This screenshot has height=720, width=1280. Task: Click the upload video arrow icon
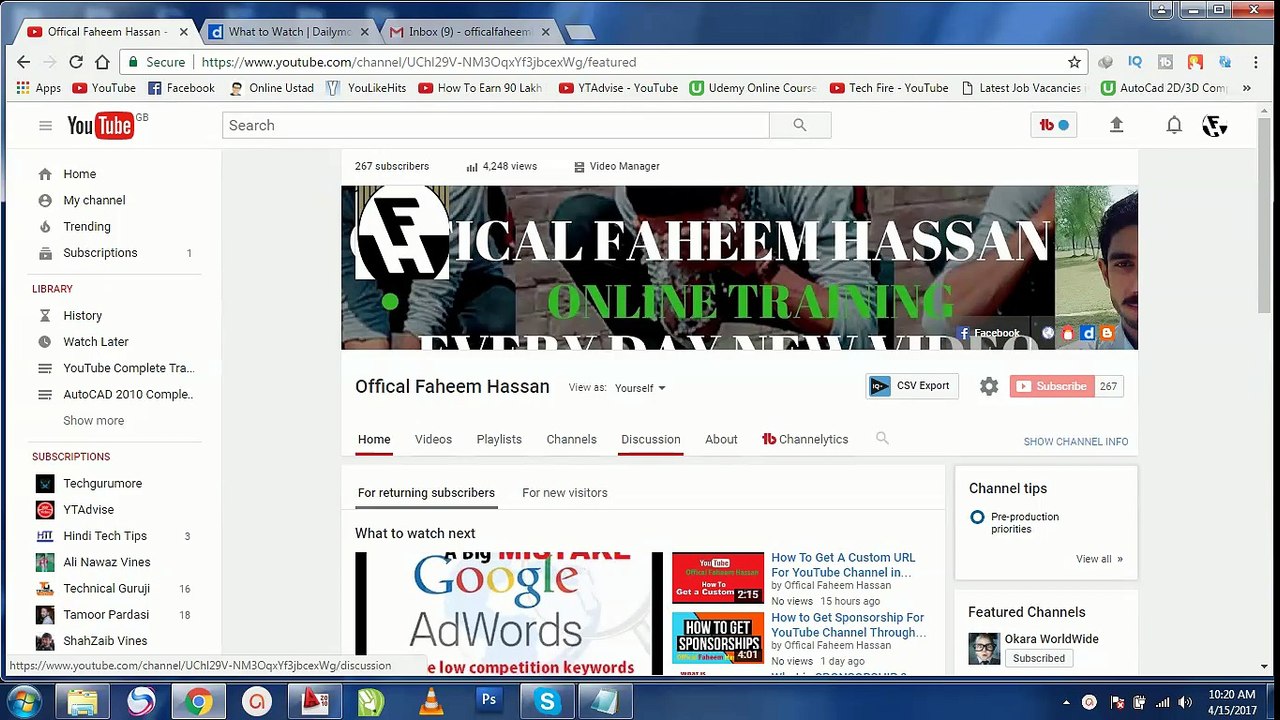(x=1117, y=125)
